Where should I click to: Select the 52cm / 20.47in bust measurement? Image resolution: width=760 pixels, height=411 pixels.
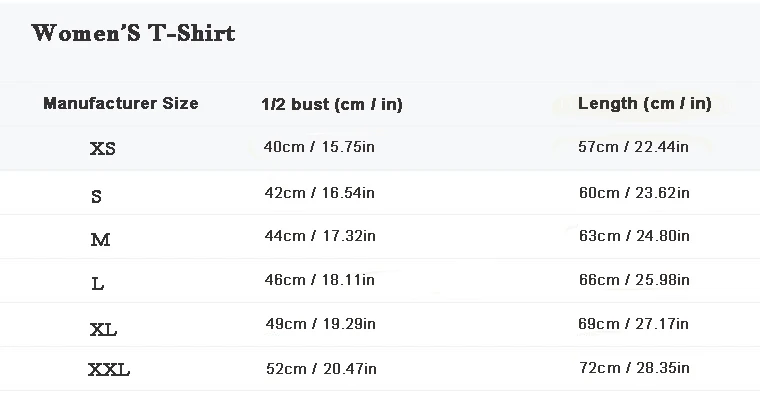(319, 368)
